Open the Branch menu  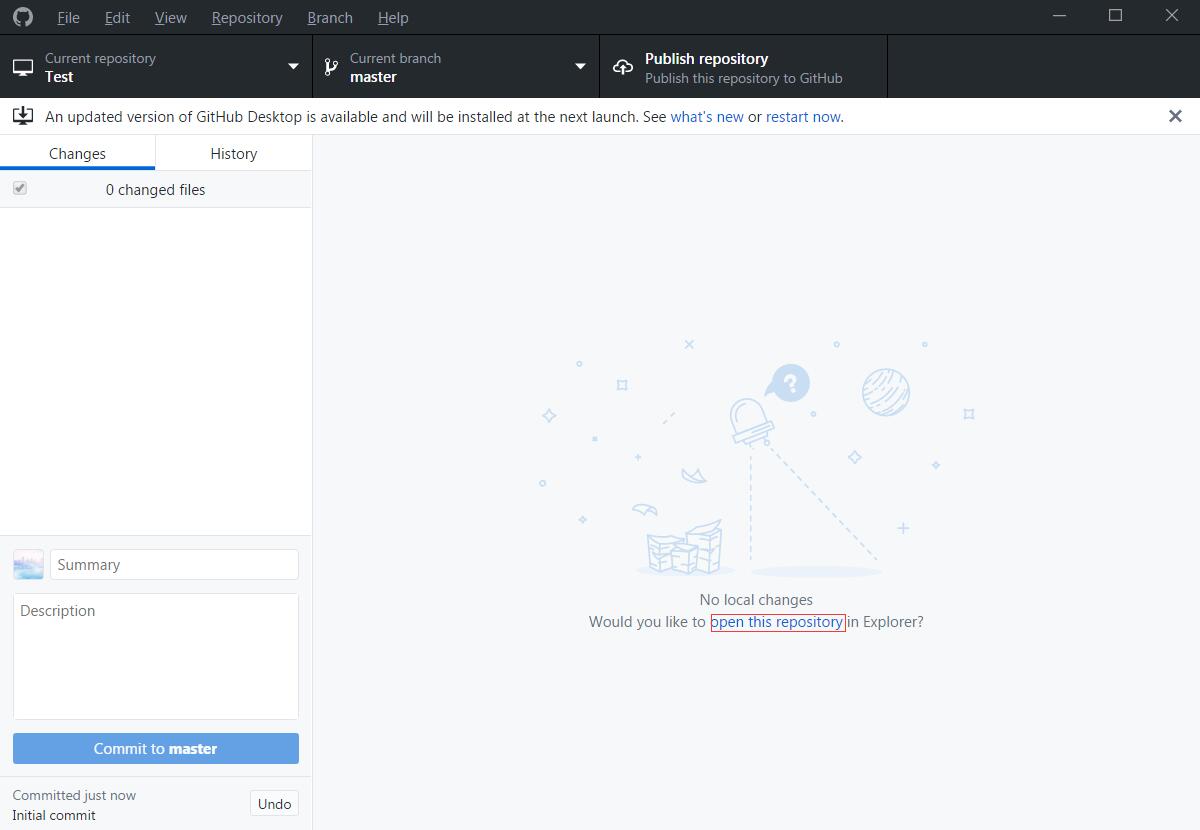(x=330, y=17)
